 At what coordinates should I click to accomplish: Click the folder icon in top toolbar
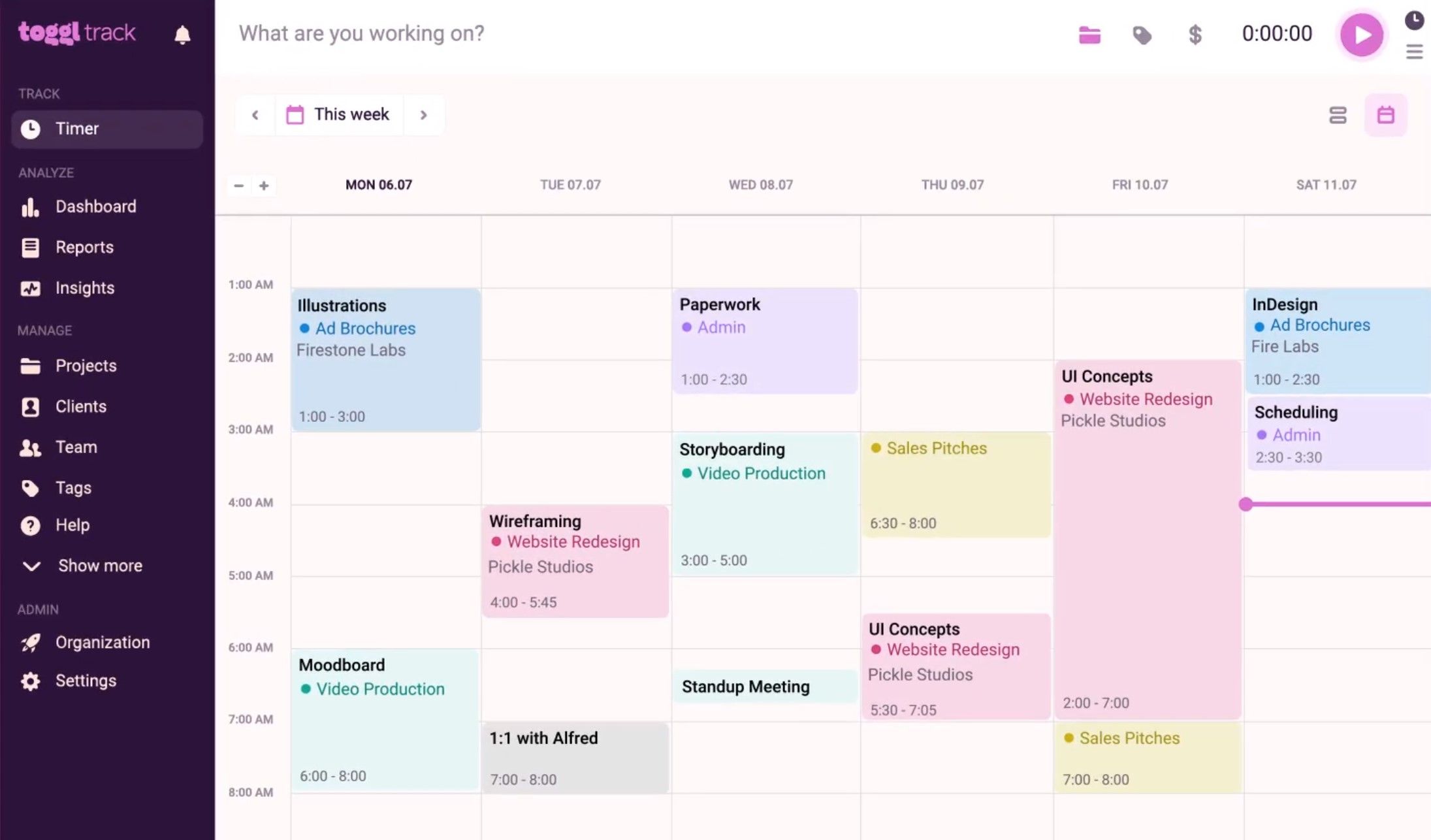[1090, 34]
